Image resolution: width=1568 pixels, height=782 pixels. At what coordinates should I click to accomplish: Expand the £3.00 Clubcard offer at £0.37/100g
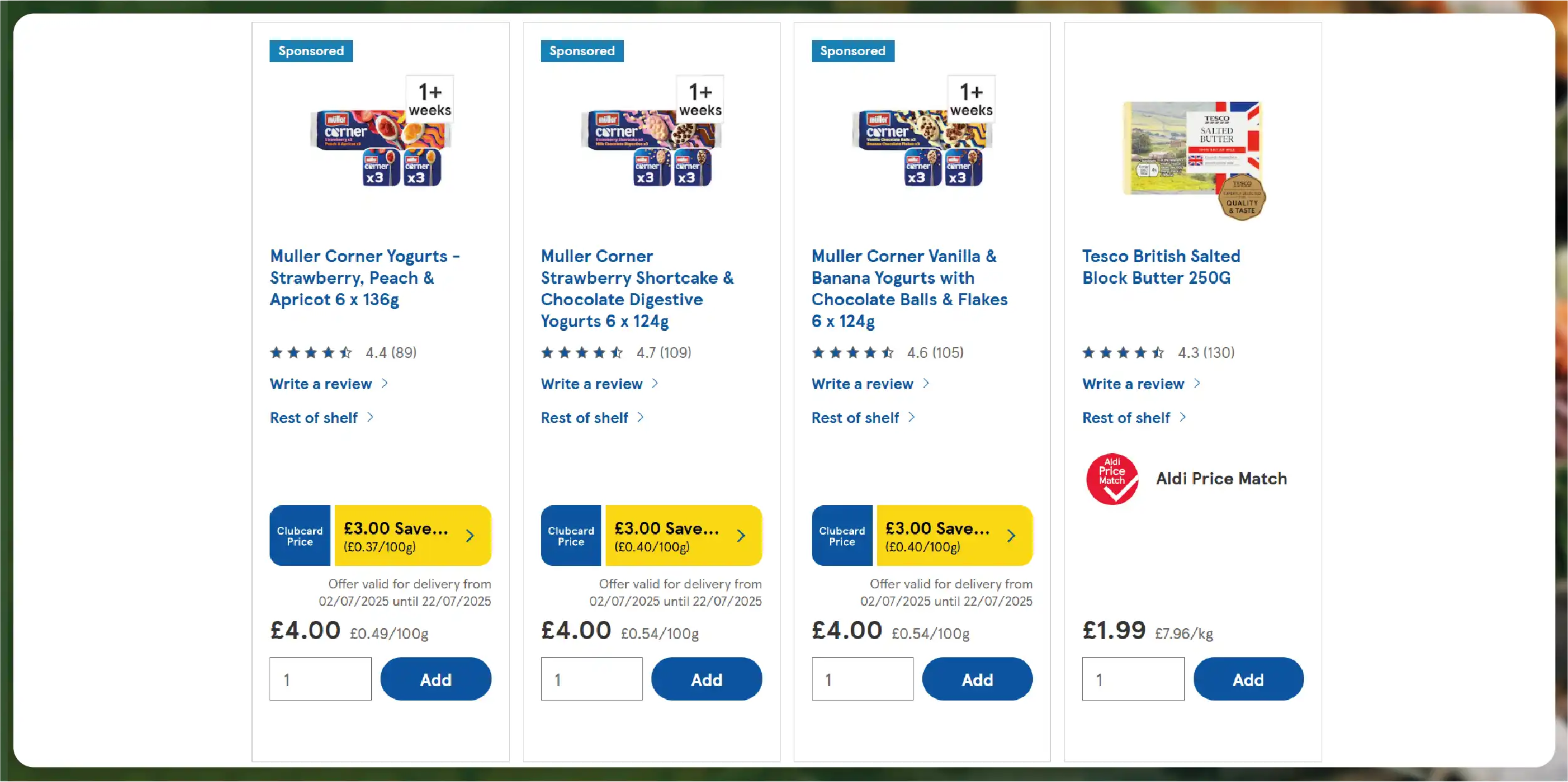coord(413,536)
